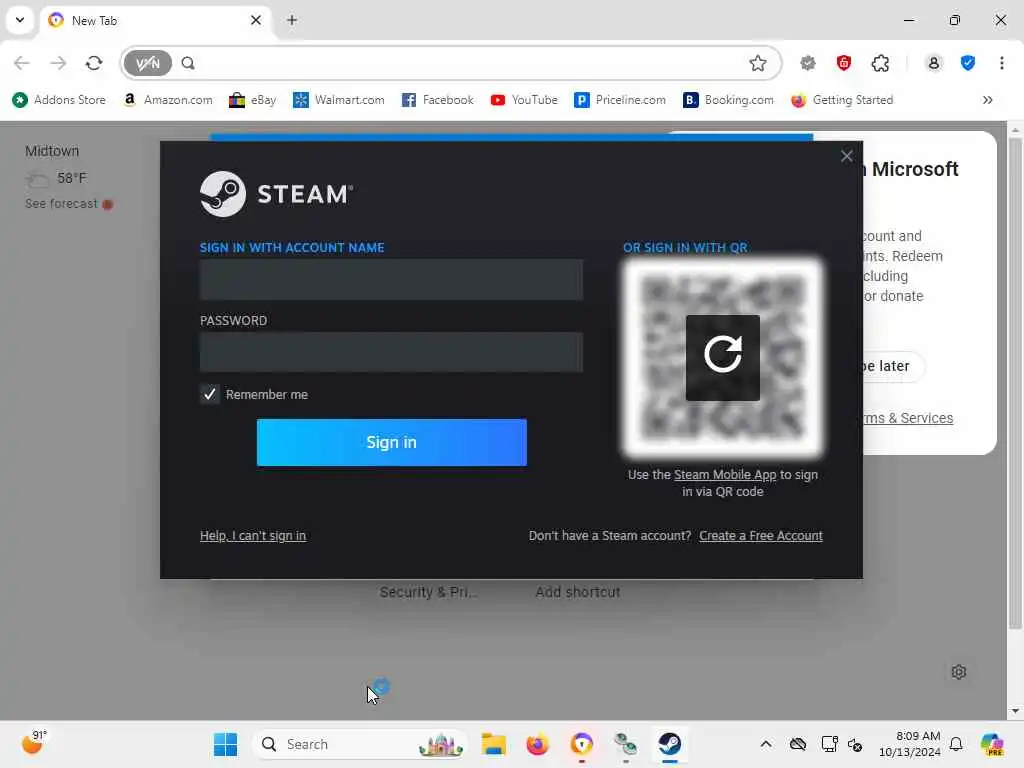The height and width of the screenshot is (768, 1024).
Task: Open new tab page settings gear
Action: pos(959,672)
